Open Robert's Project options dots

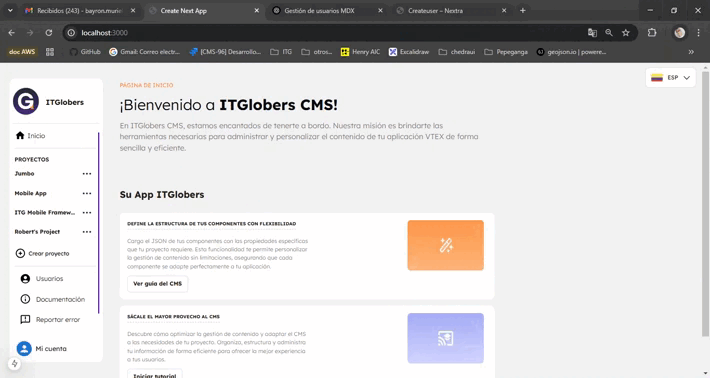[x=87, y=232]
